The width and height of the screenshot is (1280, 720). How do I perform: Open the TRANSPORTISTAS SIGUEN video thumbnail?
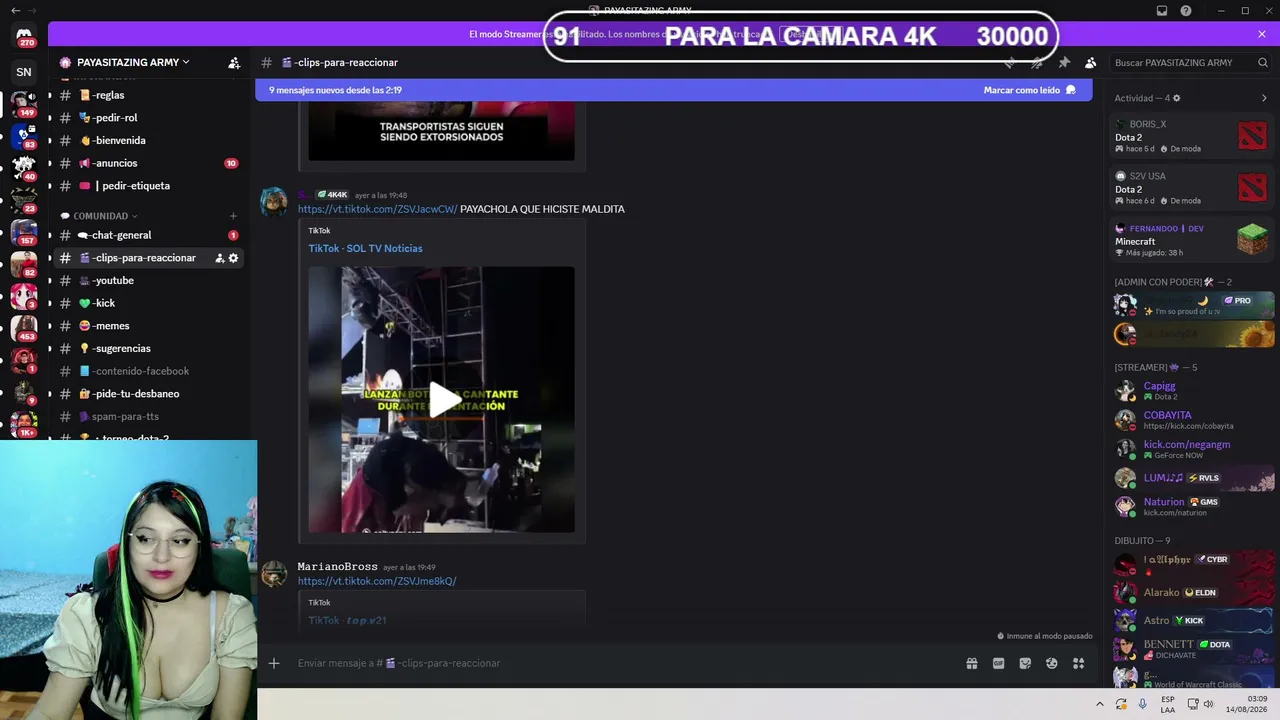point(441,131)
